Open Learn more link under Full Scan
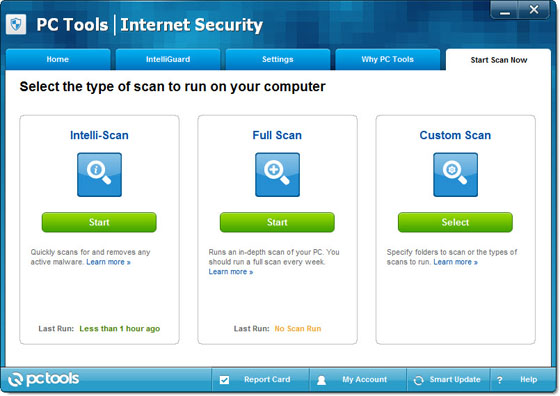 click(231, 272)
